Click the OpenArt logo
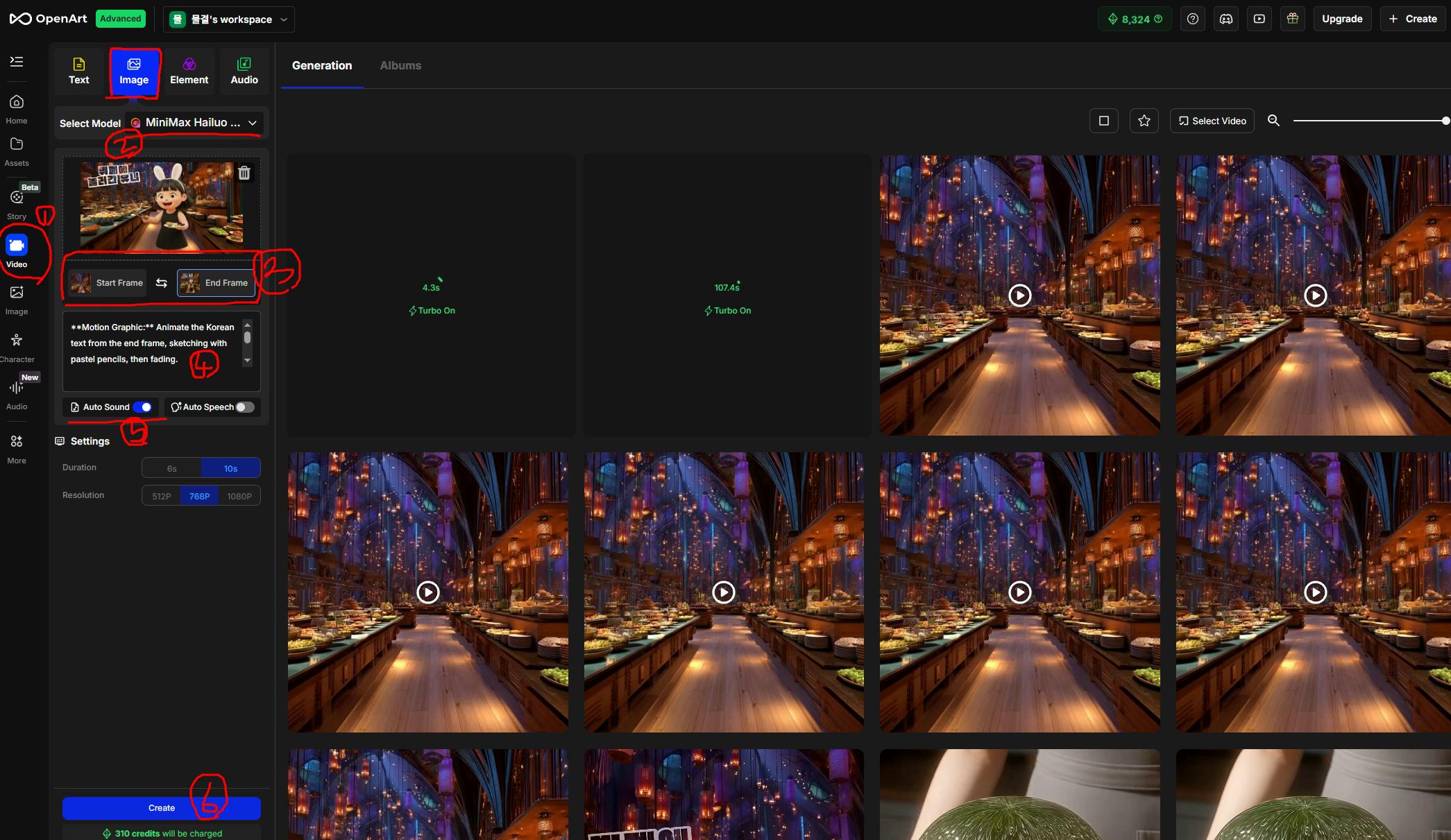The image size is (1451, 840). tap(48, 19)
